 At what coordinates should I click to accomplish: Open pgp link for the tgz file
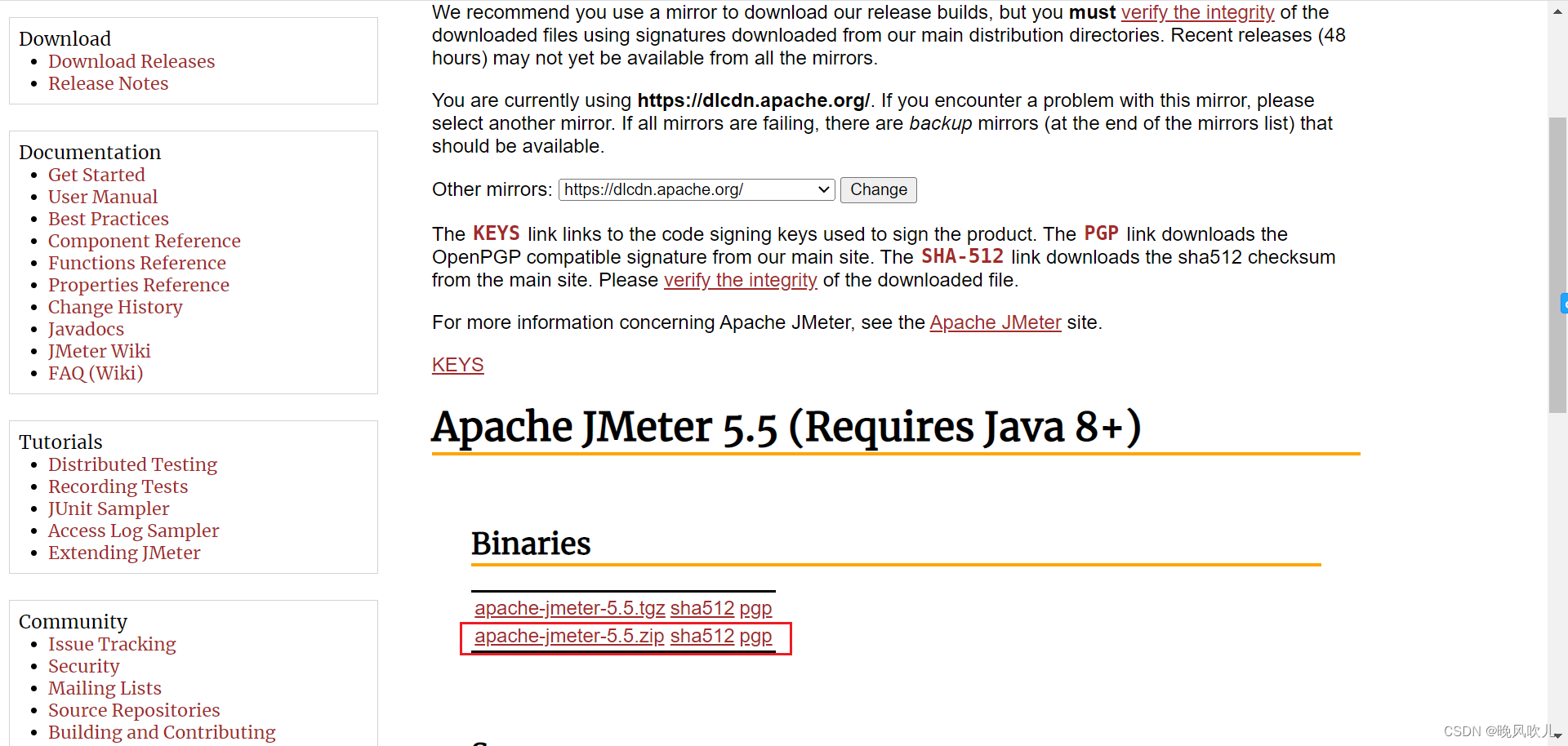(x=755, y=608)
